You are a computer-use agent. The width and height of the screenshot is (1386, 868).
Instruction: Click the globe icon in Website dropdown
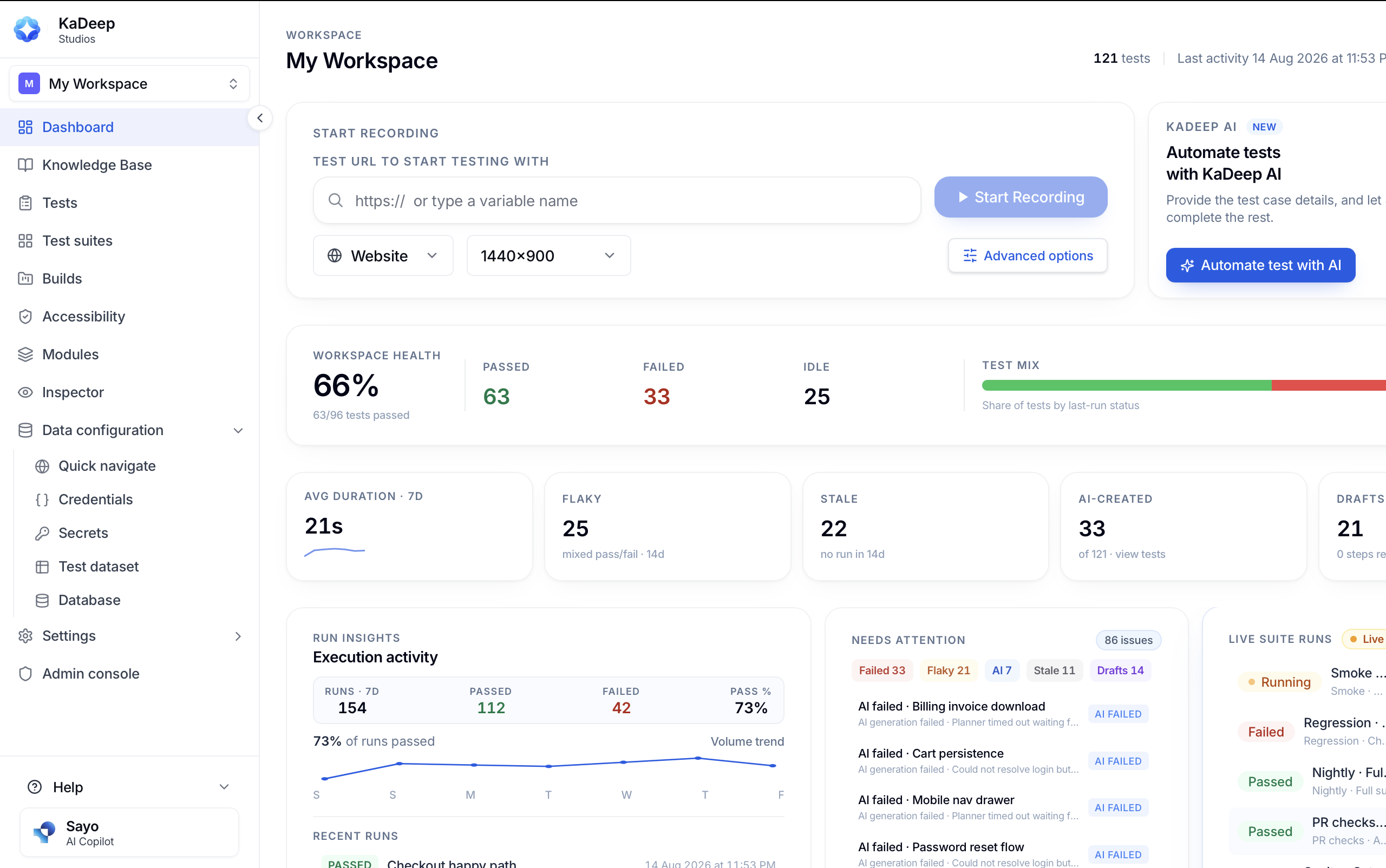334,255
